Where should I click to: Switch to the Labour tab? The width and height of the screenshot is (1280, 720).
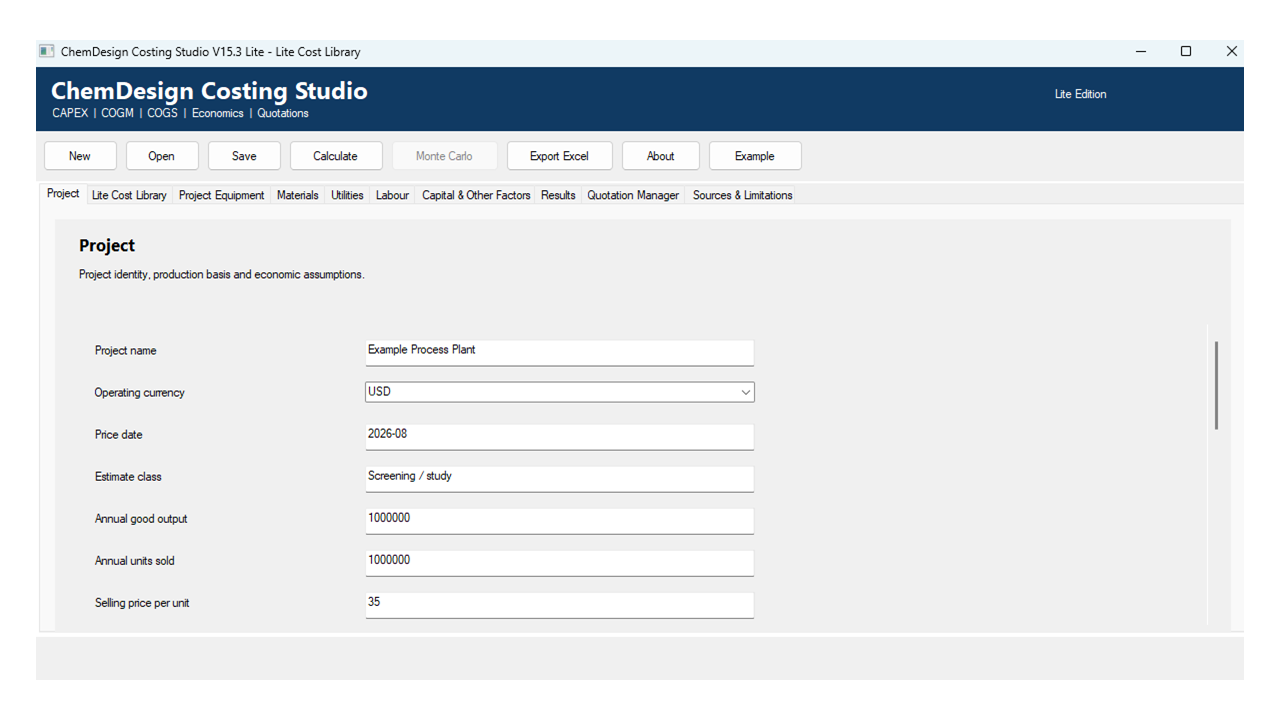pos(393,195)
